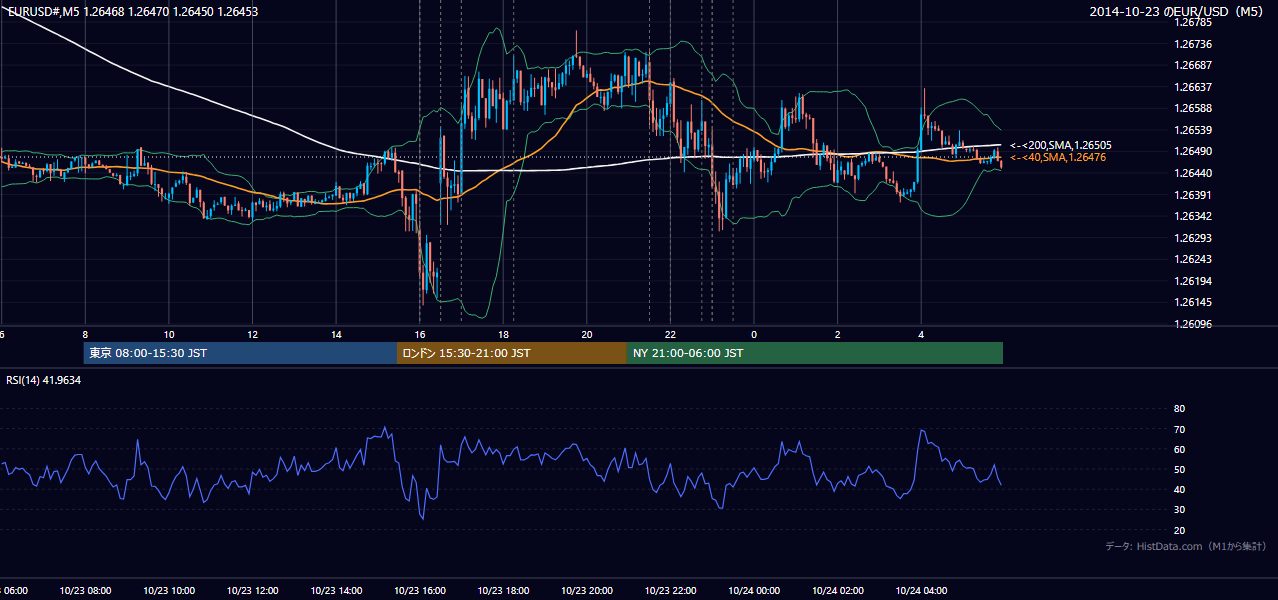1278x600 pixels.
Task: Click the hour label 12 under price chart
Action: [x=253, y=334]
